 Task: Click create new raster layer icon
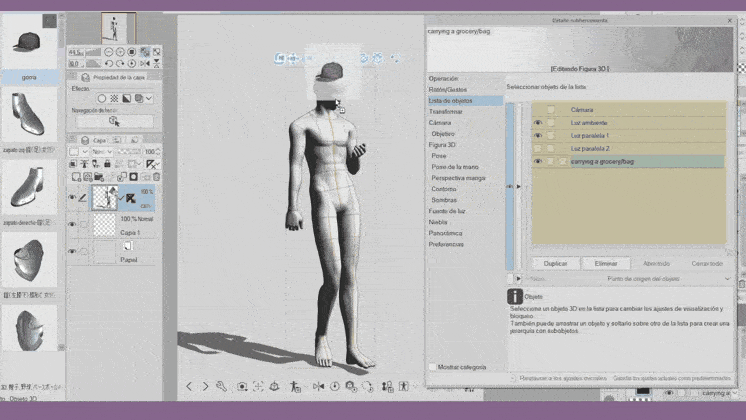click(76, 177)
